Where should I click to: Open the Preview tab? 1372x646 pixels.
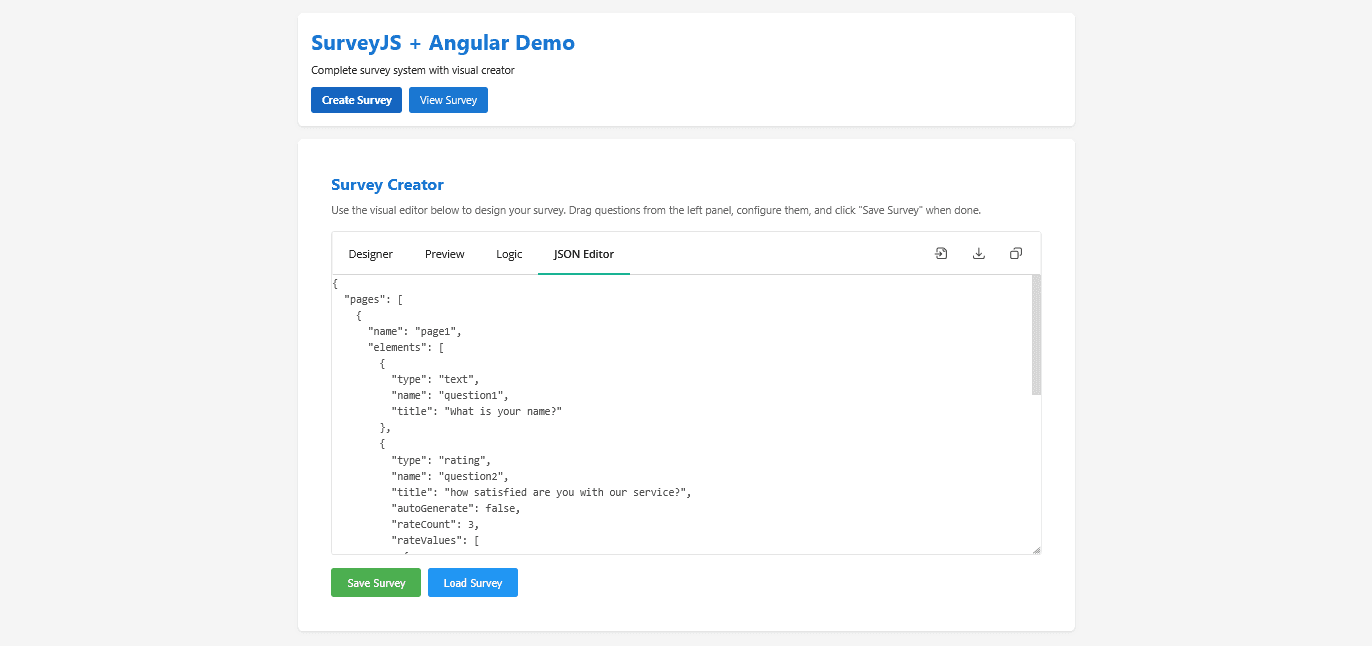pos(444,254)
